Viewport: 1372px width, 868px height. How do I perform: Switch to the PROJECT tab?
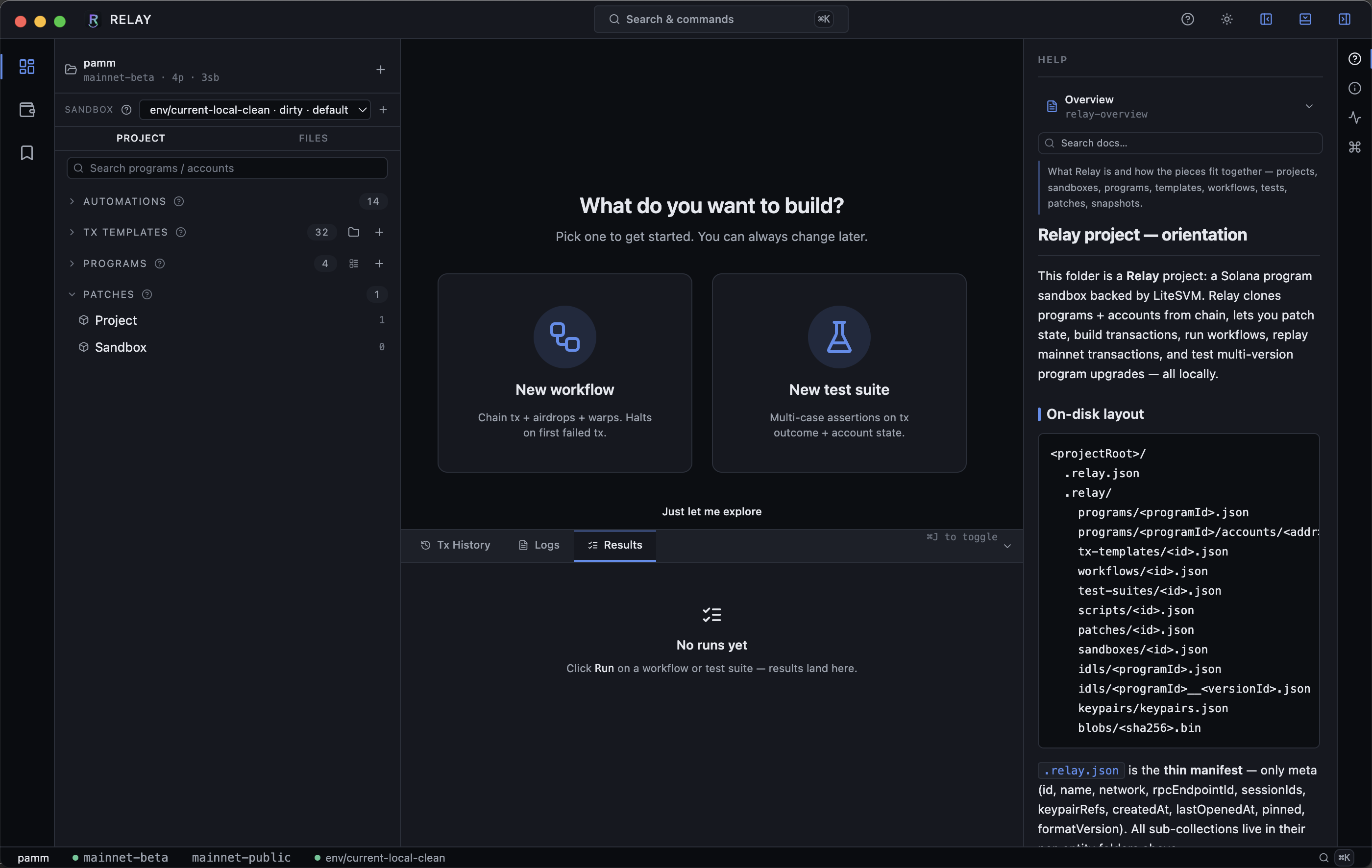(x=141, y=138)
